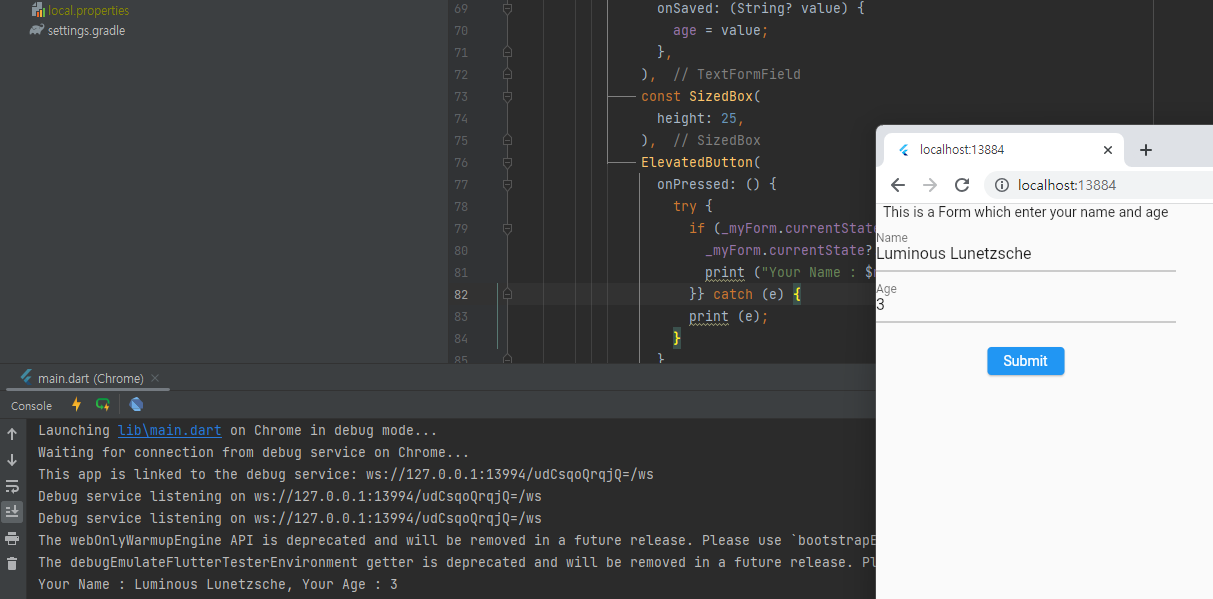This screenshot has width=1213, height=599.
Task: View site information icon in address bar
Action: click(1001, 185)
